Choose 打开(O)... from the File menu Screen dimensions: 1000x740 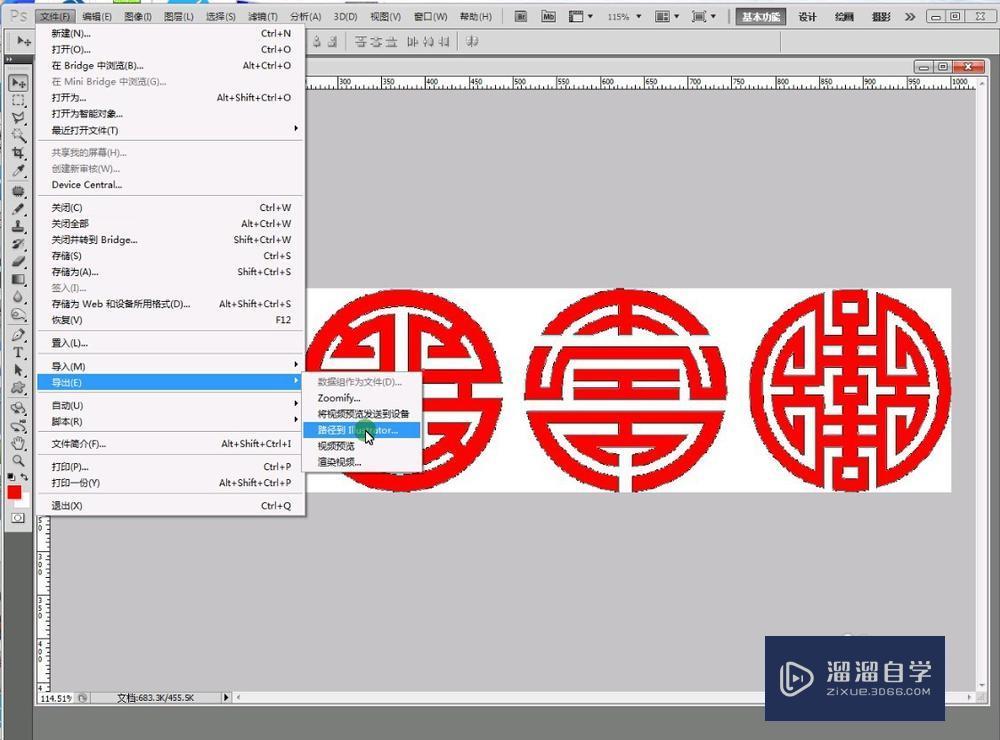(x=170, y=49)
